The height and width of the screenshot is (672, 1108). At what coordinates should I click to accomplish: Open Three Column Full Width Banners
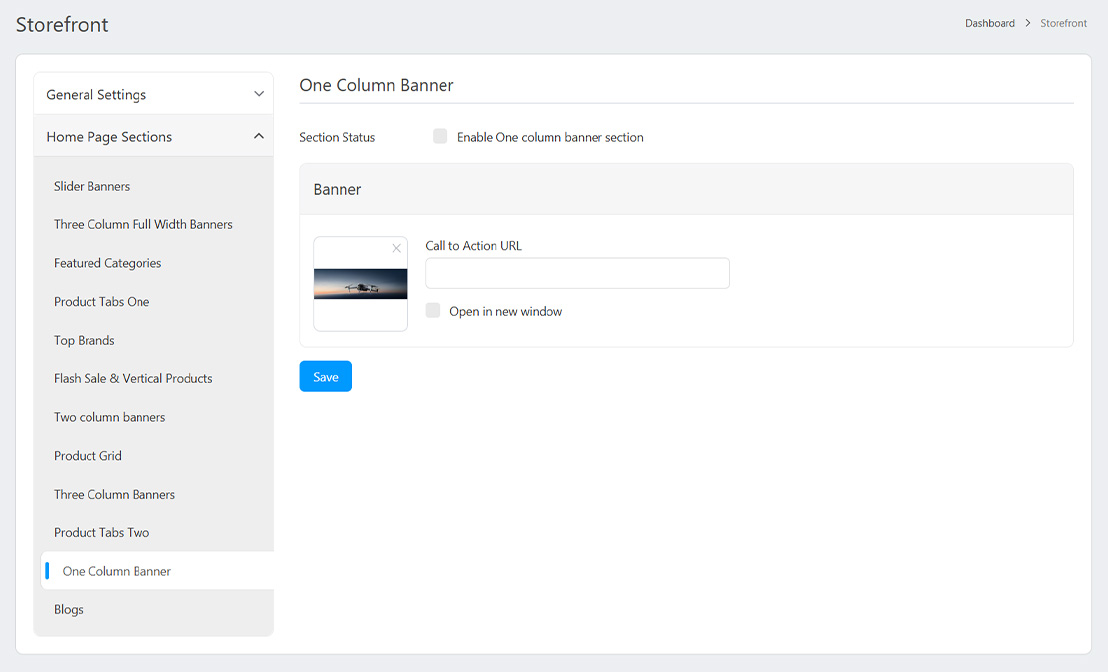[143, 224]
